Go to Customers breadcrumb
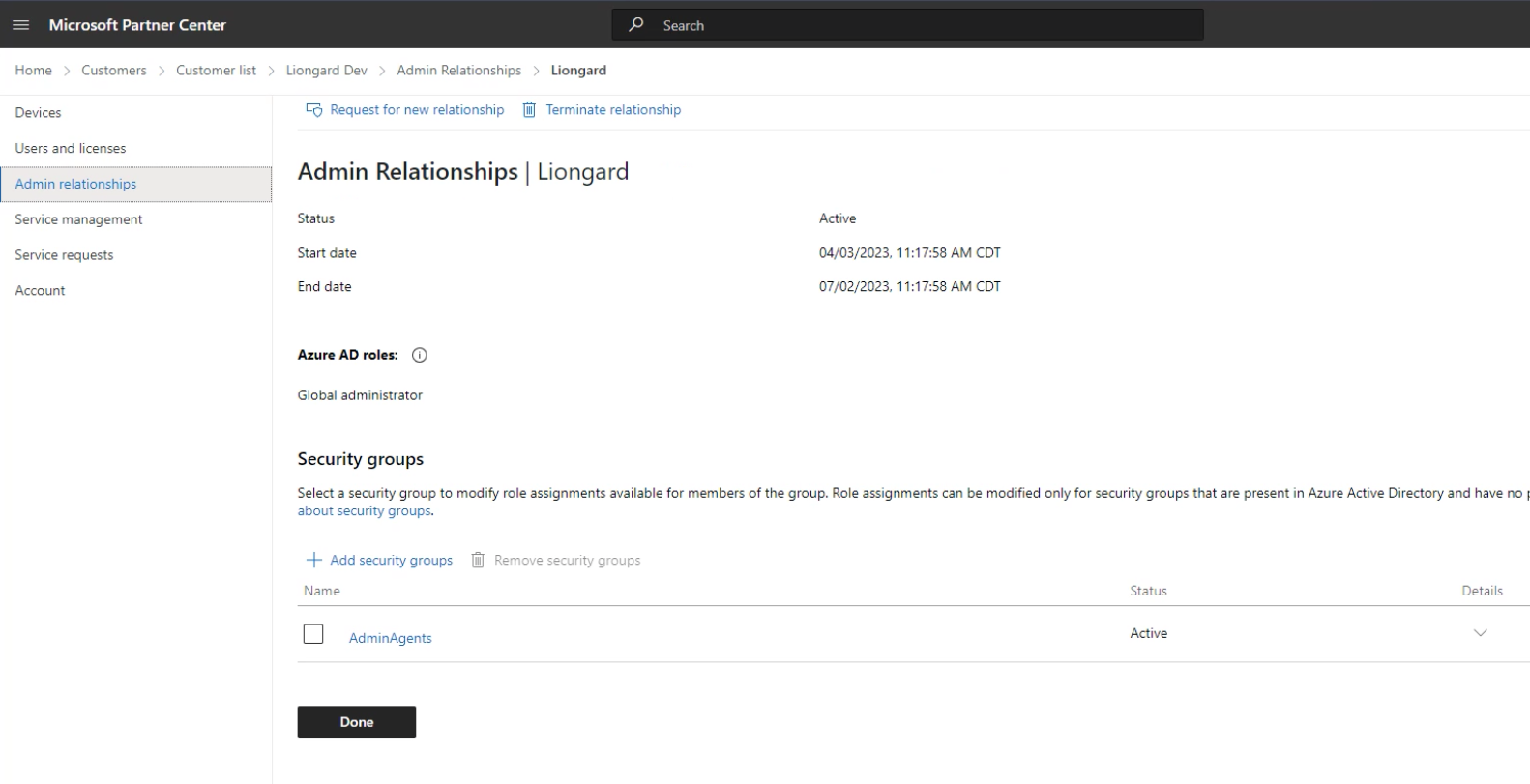Image resolution: width=1530 pixels, height=784 pixels. 114,71
